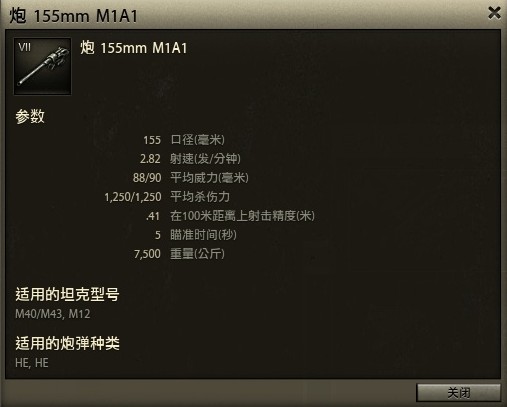
Task: Click the 1,250/1,250 damage value
Action: pyautogui.click(x=133, y=197)
